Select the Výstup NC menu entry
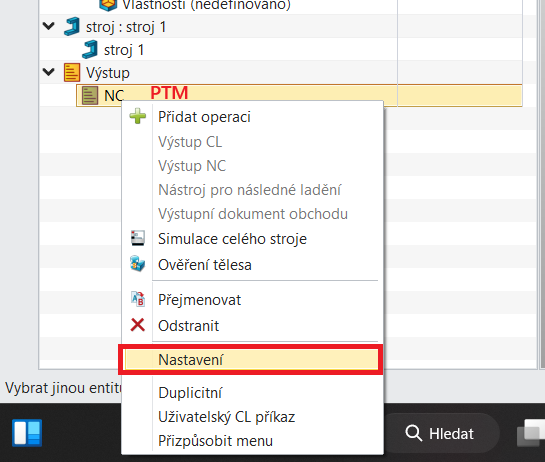 point(192,166)
